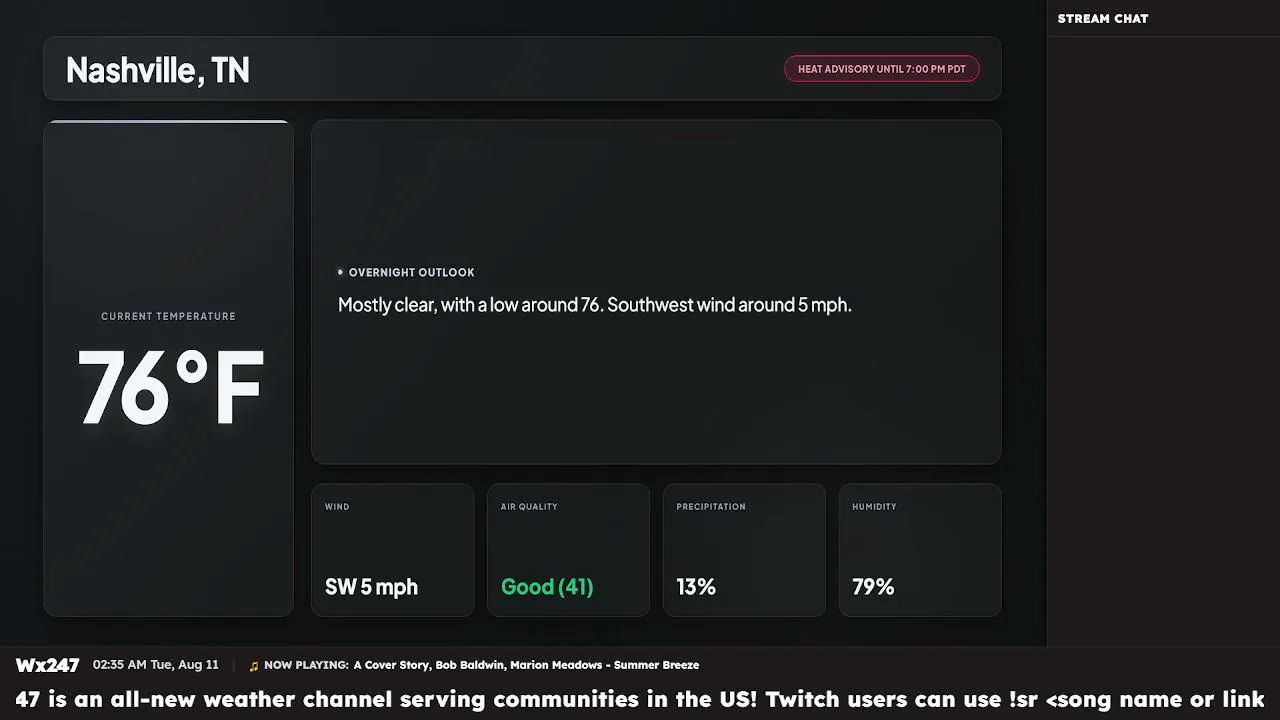Click the 02:35 AM Tue, Aug 11 timestamp
1280x720 pixels.
(155, 664)
